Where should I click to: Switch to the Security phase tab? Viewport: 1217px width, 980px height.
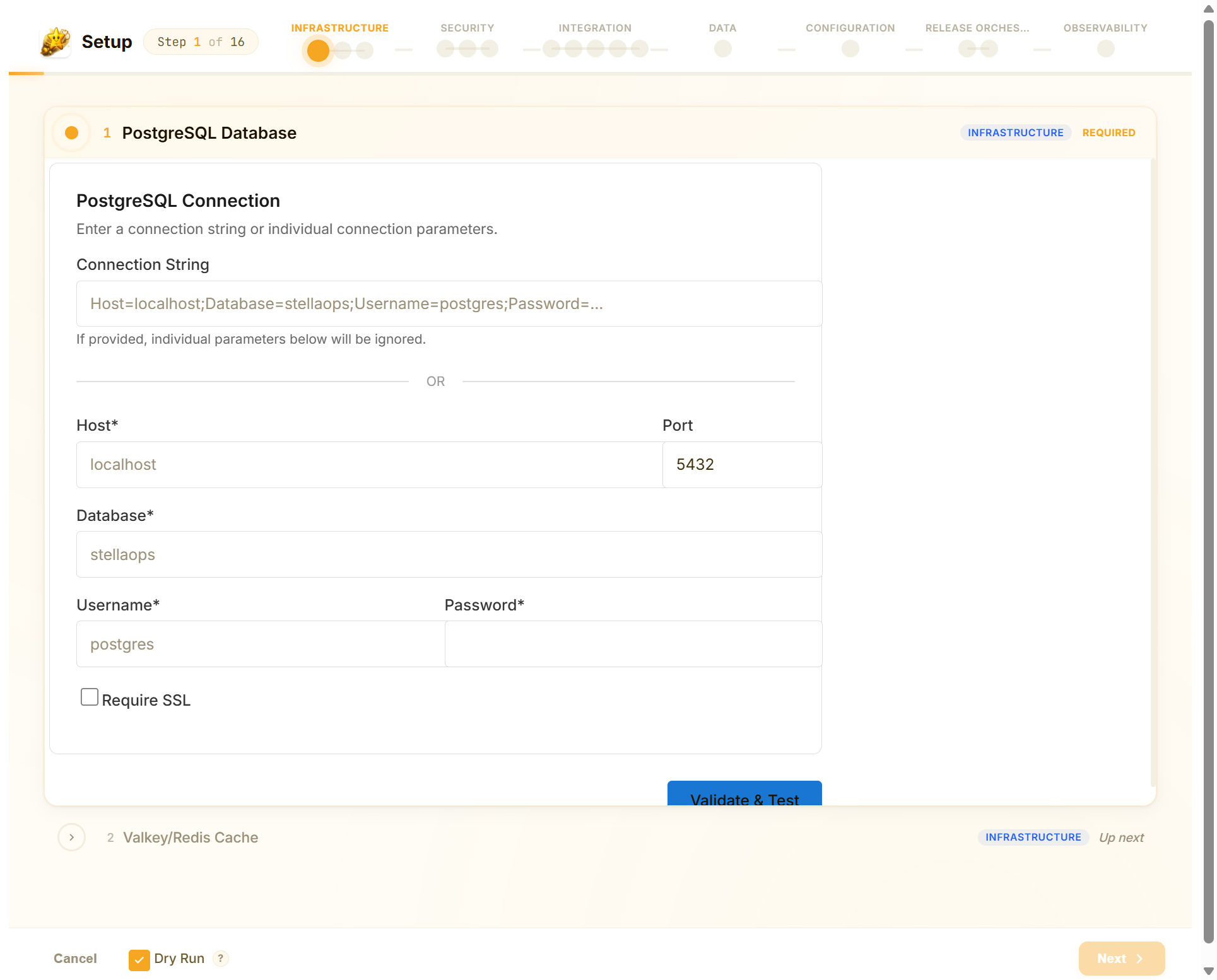point(467,28)
